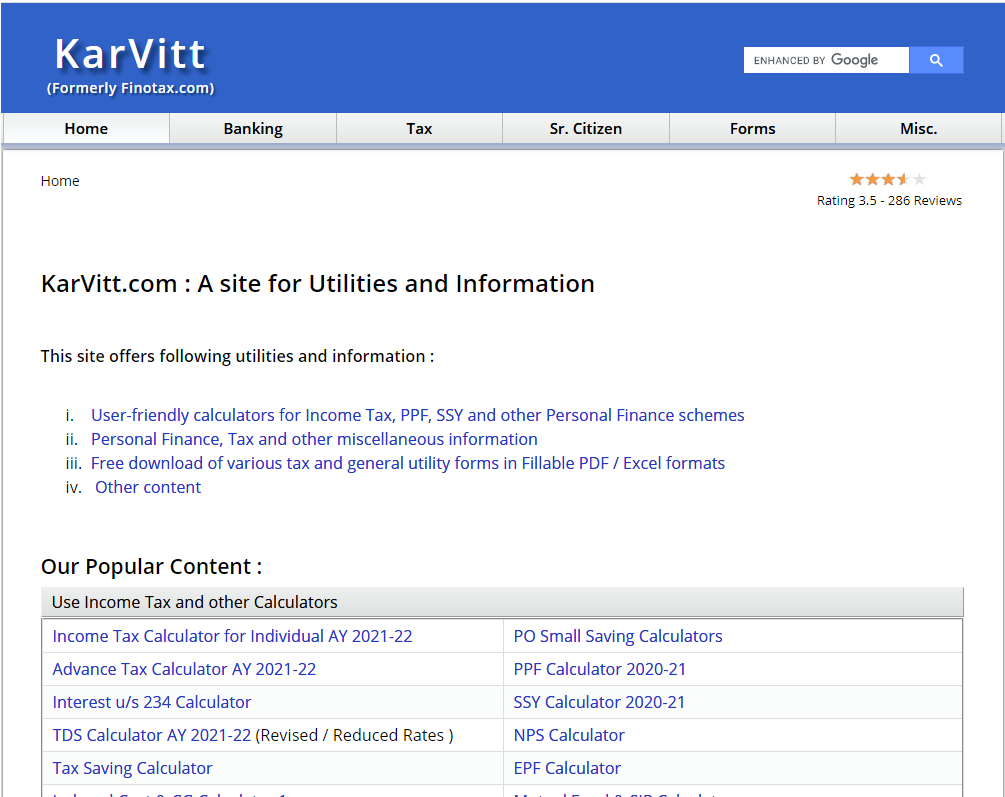This screenshot has height=797, width=1005.
Task: Open NPS Calculator link
Action: pyautogui.click(x=569, y=735)
